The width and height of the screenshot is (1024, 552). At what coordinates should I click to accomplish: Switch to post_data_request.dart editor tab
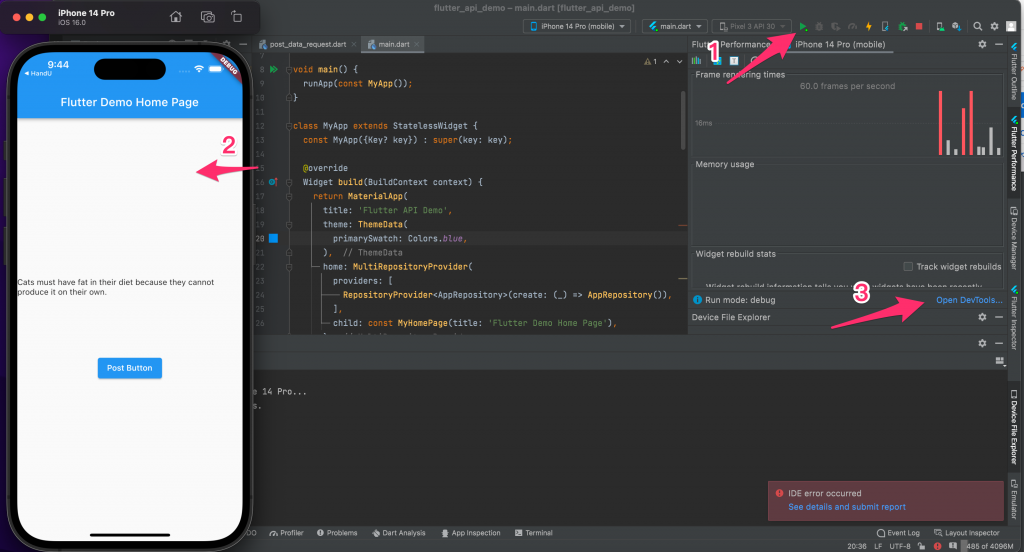click(308, 44)
